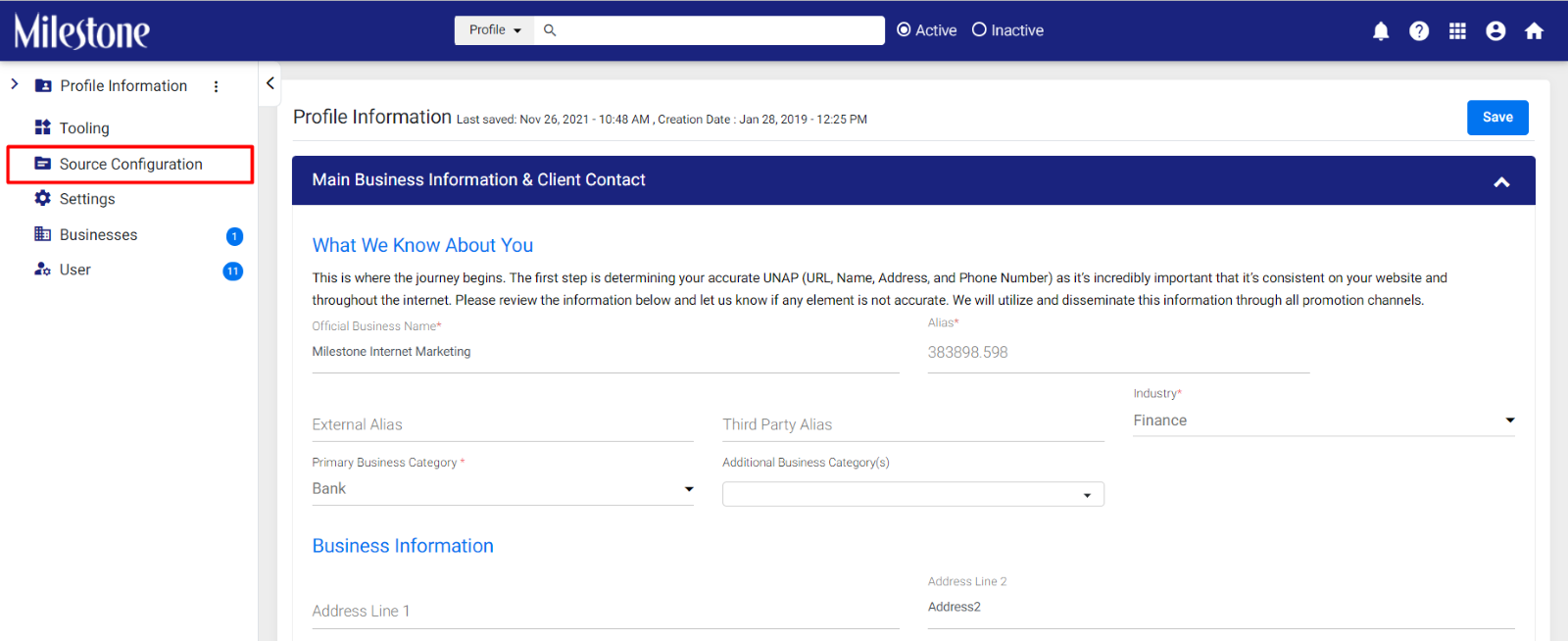Click the Businesses count badge
The image size is (1568, 641).
pos(234,236)
